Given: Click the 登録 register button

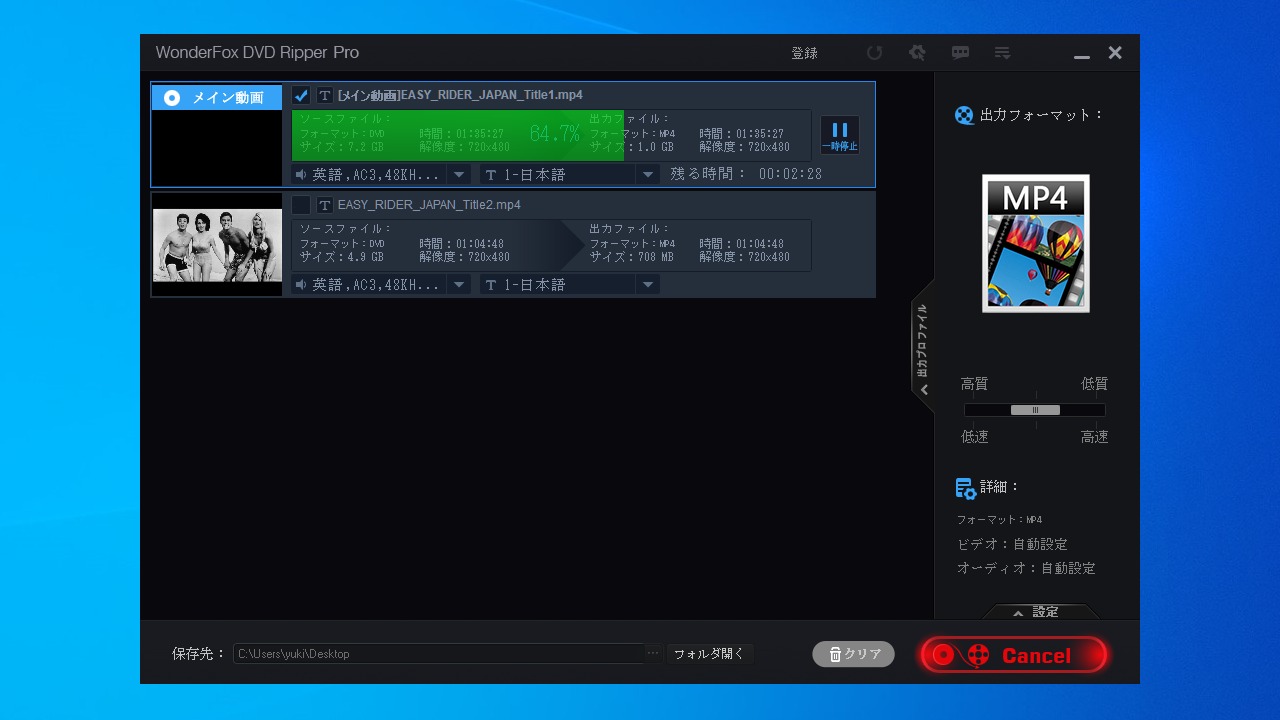Looking at the screenshot, I should [x=804, y=53].
